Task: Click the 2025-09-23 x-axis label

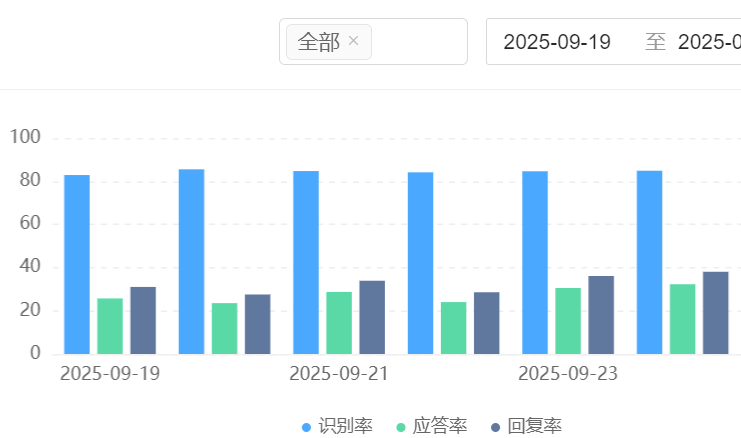Action: [x=568, y=374]
